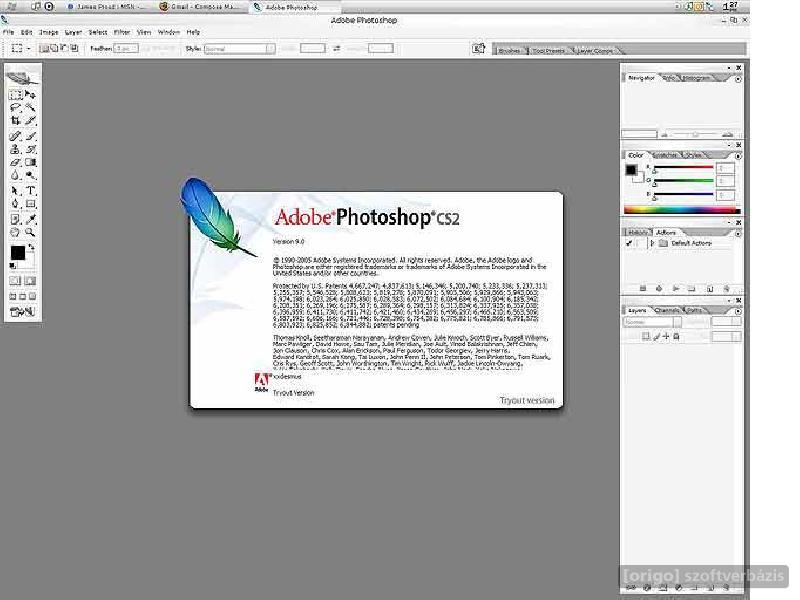Select the Type tool
The height and width of the screenshot is (600, 800).
pos(31,191)
